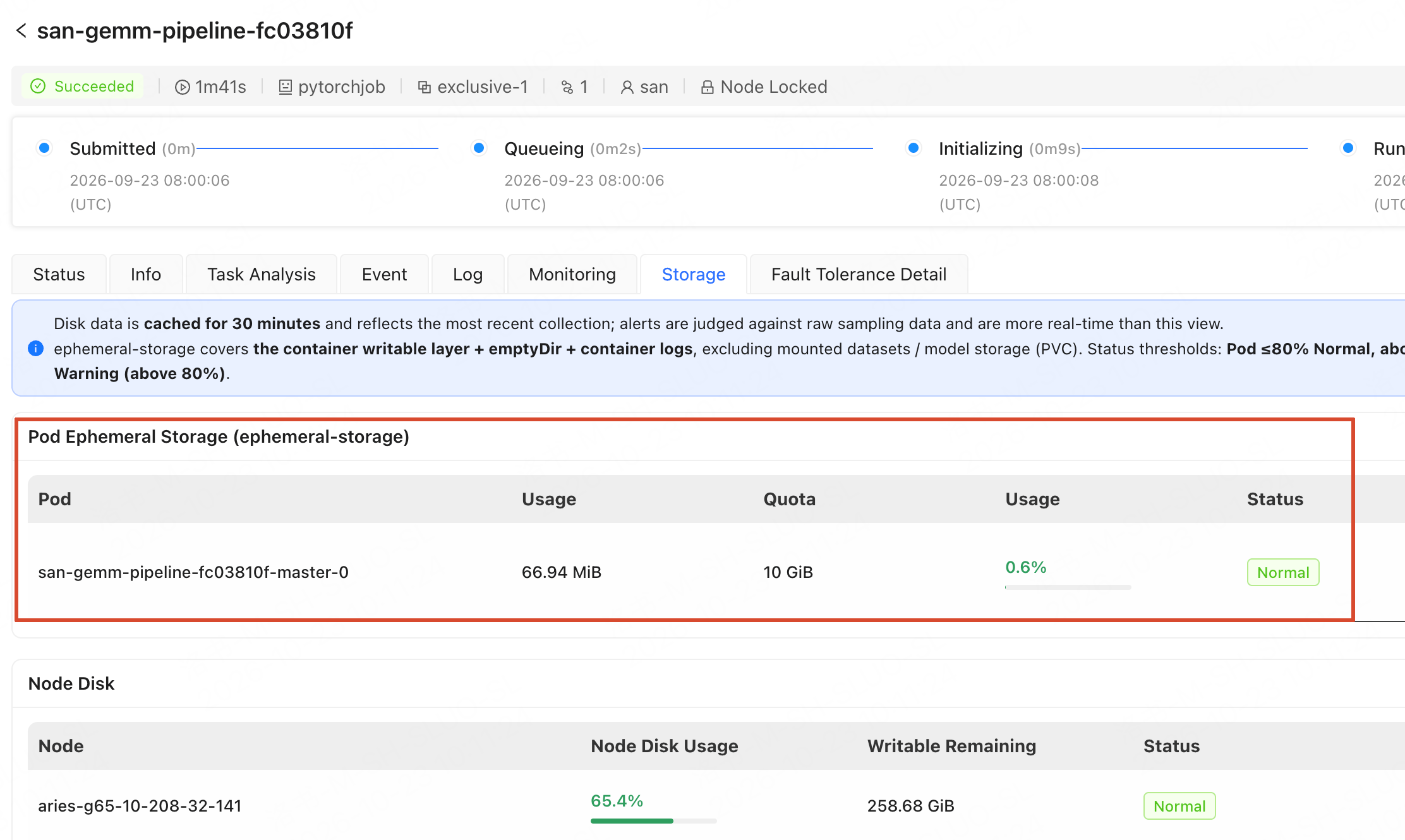Viewport: 1405px width, 840px height.
Task: Click the Queueing timeline step dot
Action: [x=479, y=148]
